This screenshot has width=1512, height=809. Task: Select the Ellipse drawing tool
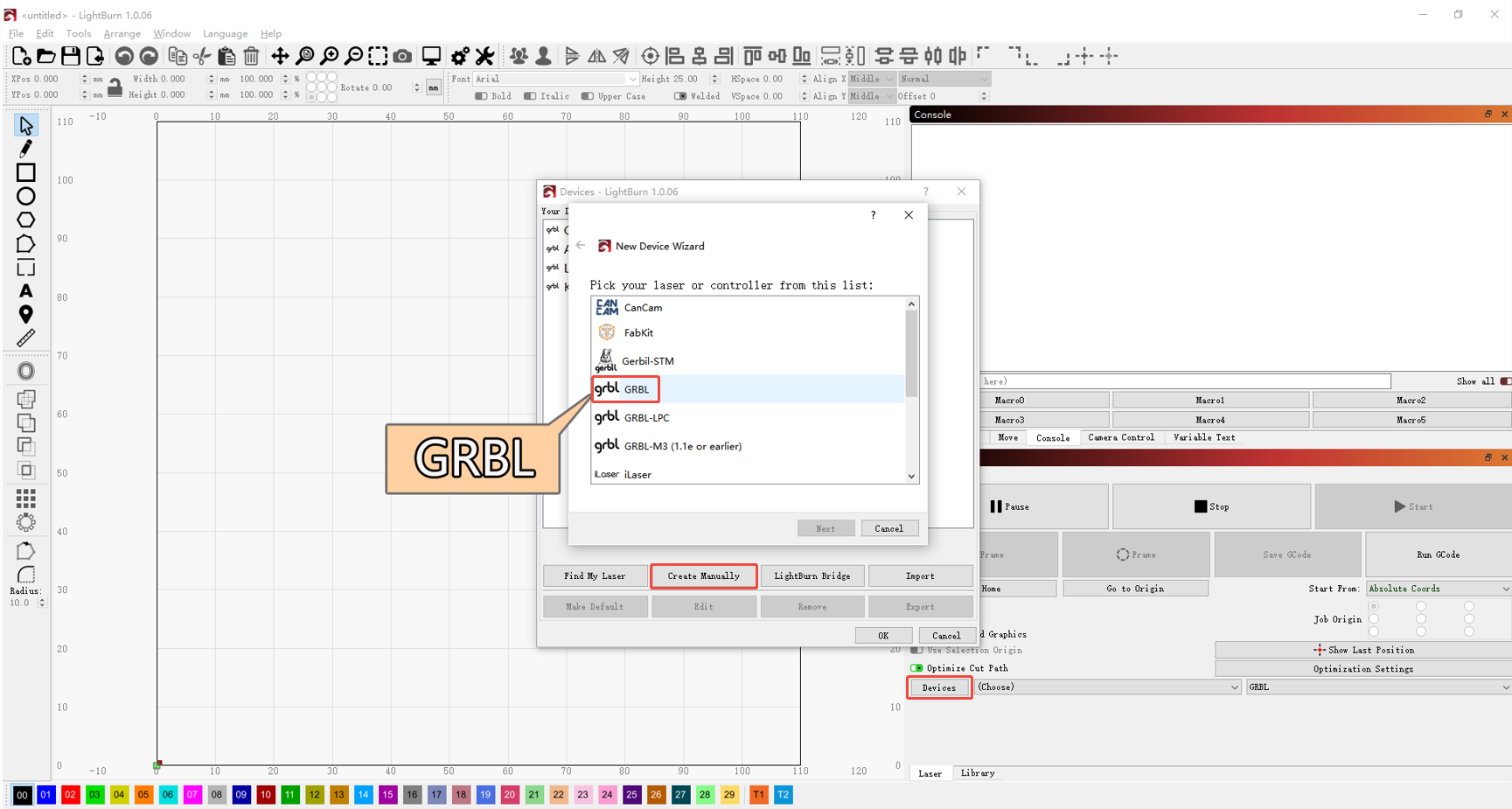pyautogui.click(x=26, y=196)
